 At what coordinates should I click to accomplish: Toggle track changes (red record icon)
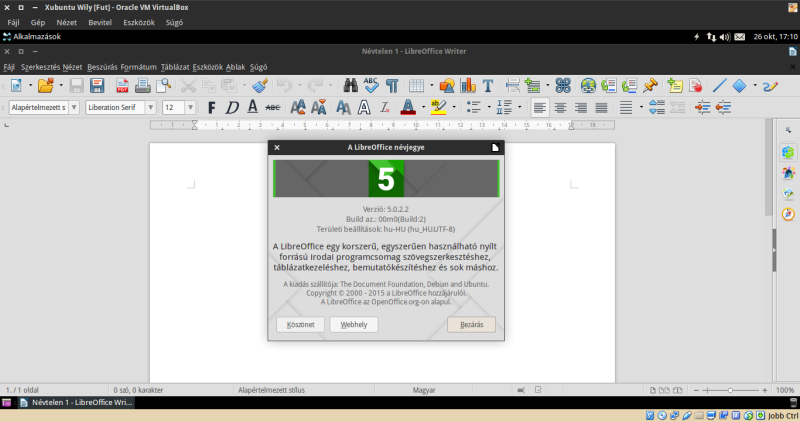[695, 85]
